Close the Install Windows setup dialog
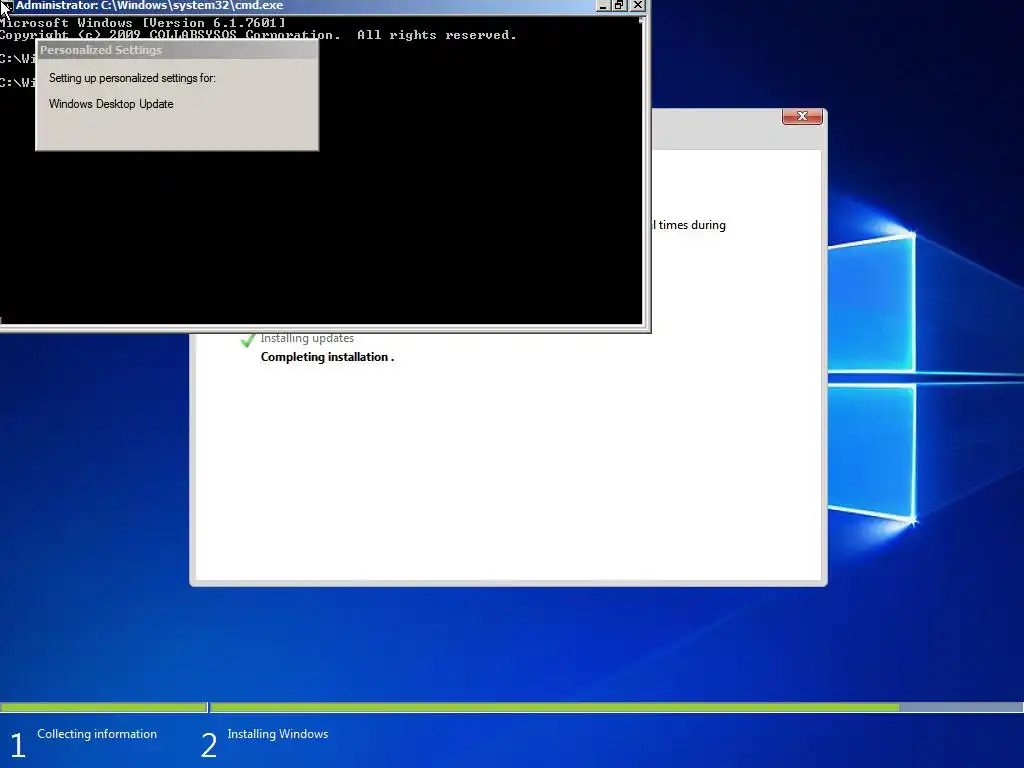 [x=802, y=116]
